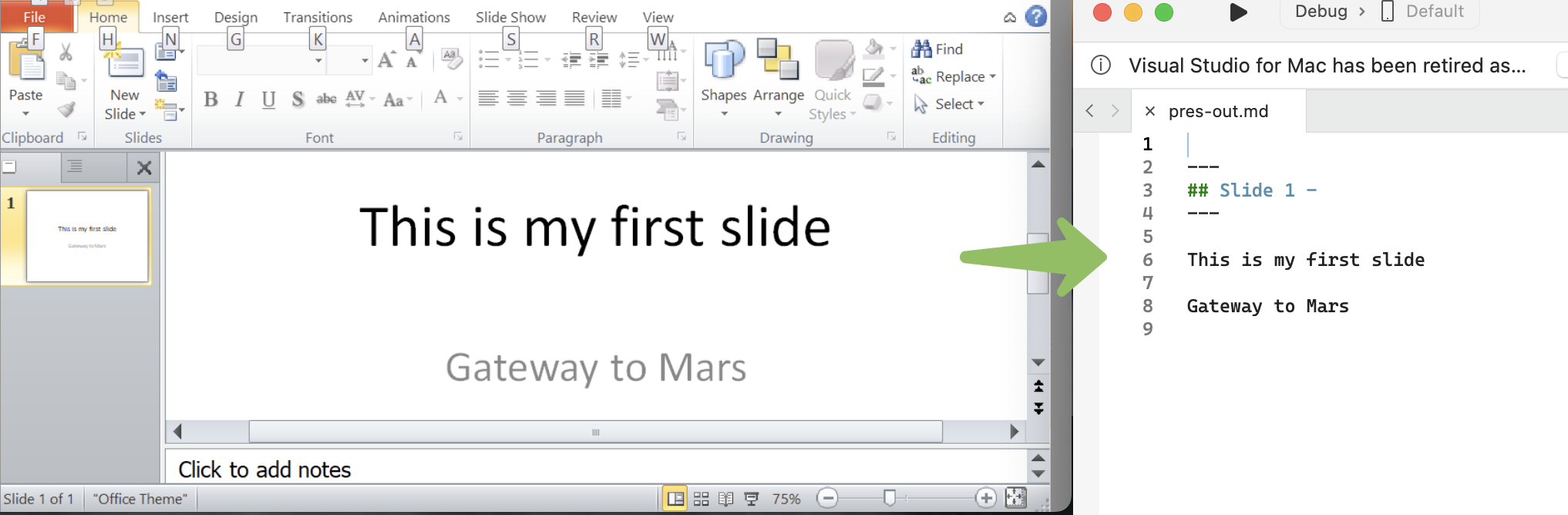Image resolution: width=1568 pixels, height=515 pixels.
Task: Click the Find binoculars icon
Action: coord(921,49)
